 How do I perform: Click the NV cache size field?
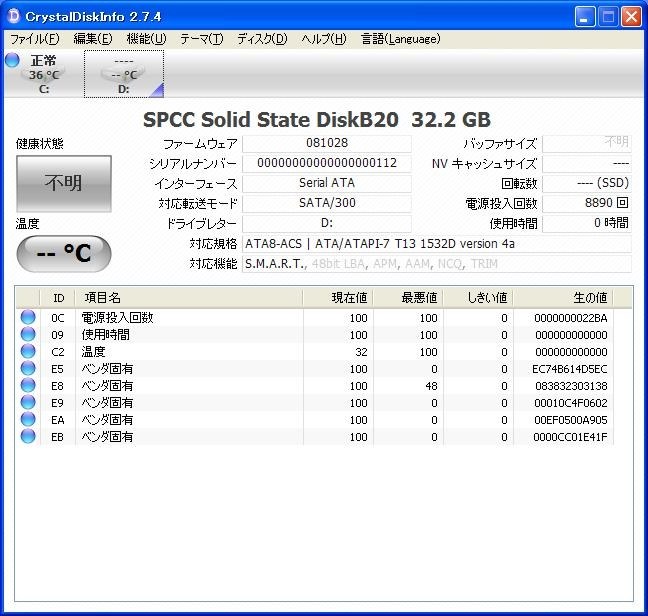[x=587, y=163]
